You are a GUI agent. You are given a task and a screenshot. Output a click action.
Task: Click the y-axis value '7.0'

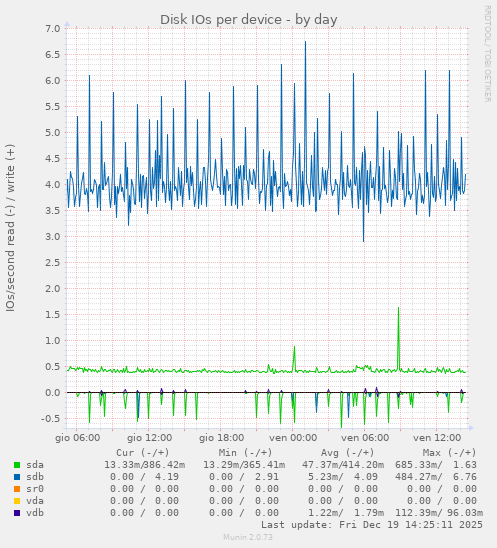coord(53,29)
